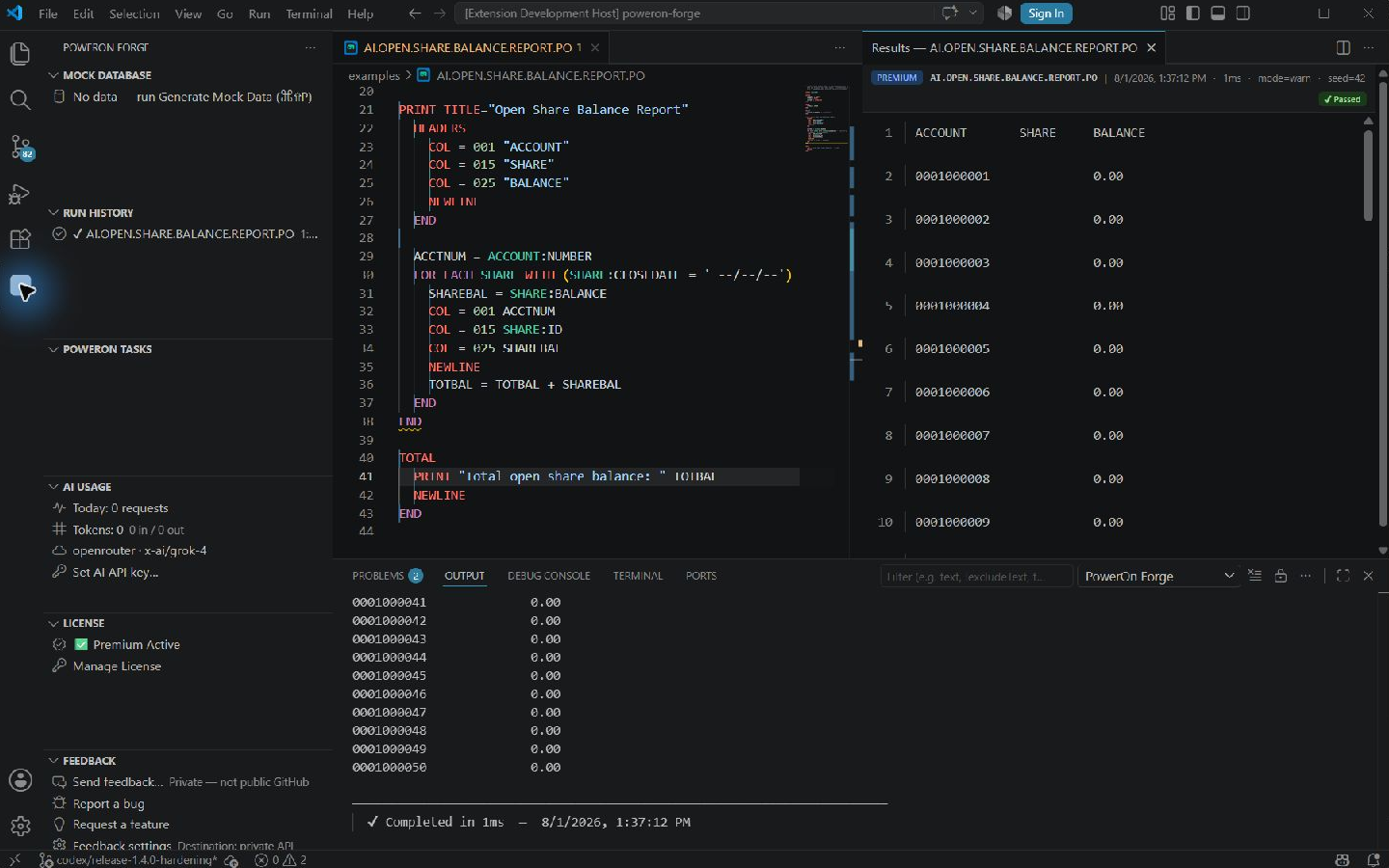Maximize the bottom panel size
This screenshot has height=868, width=1389.
click(x=1343, y=576)
